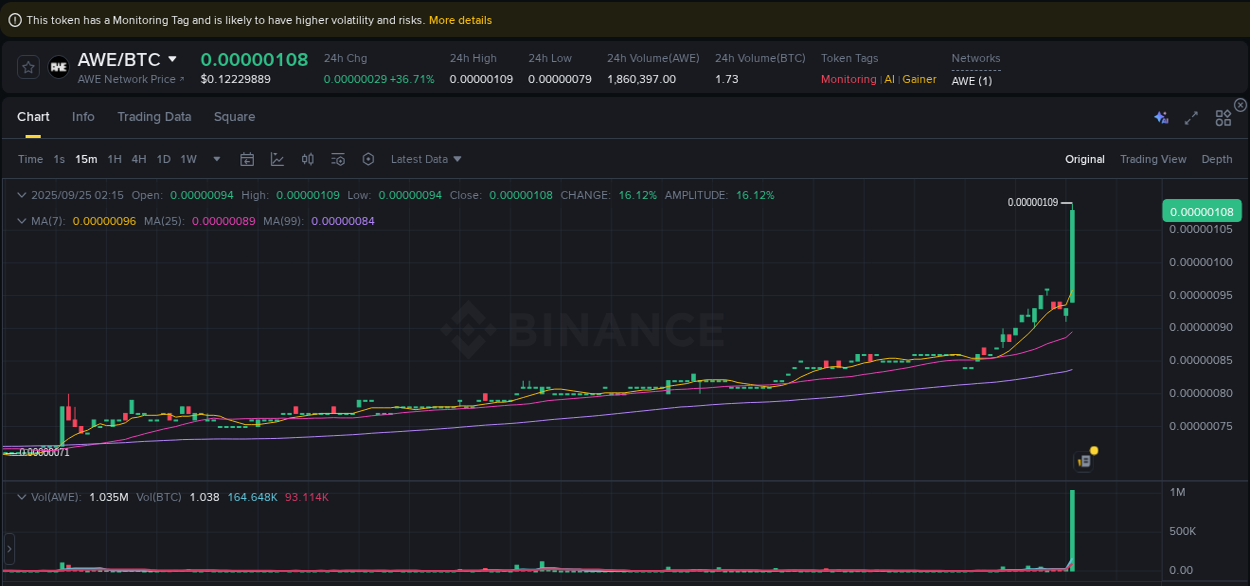Viewport: 1250px width, 586px height.
Task: Open the candlestick comparison icon
Action: pos(308,158)
